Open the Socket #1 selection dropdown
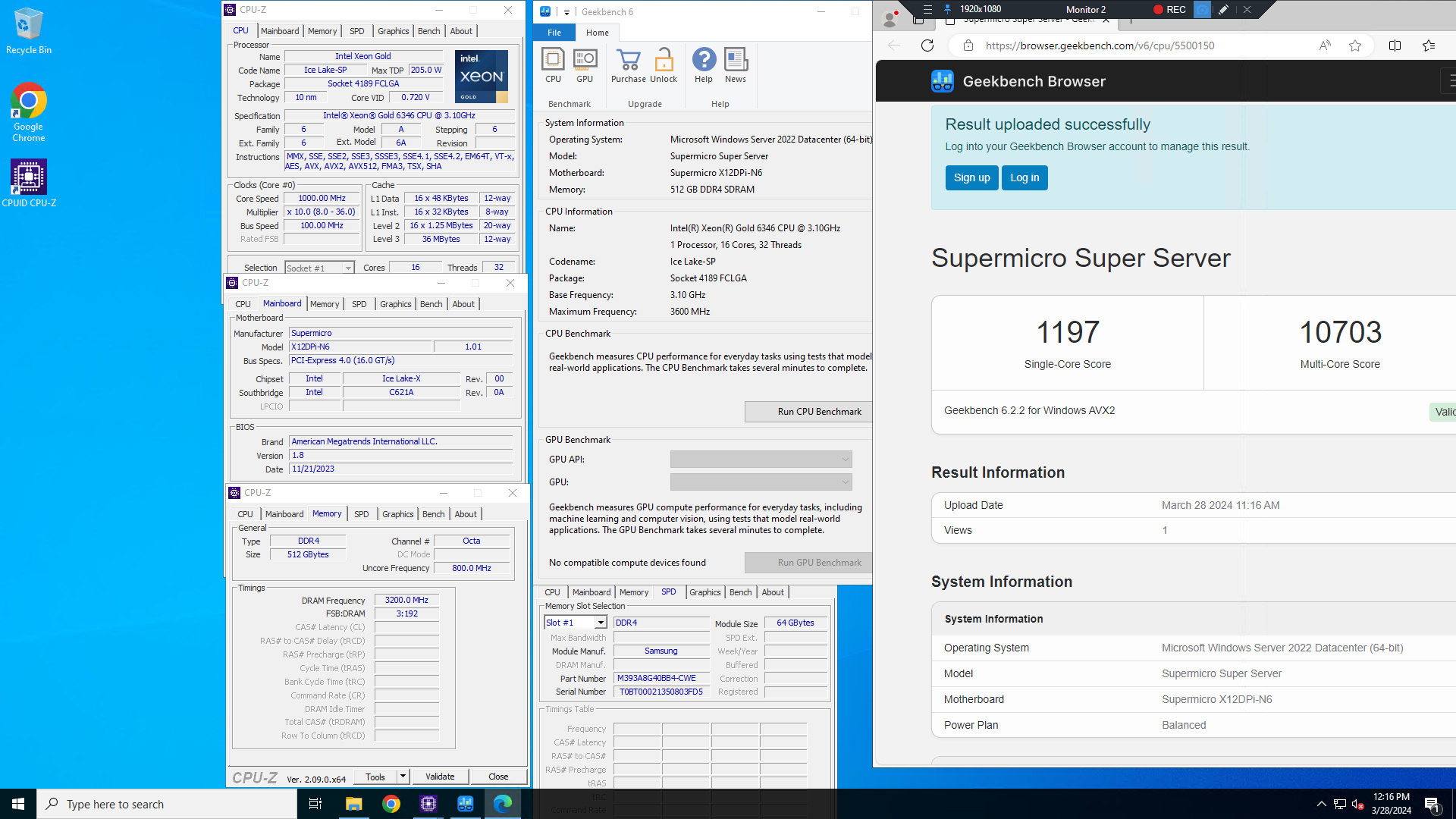Screen dimensions: 1456x819 pyautogui.click(x=319, y=268)
